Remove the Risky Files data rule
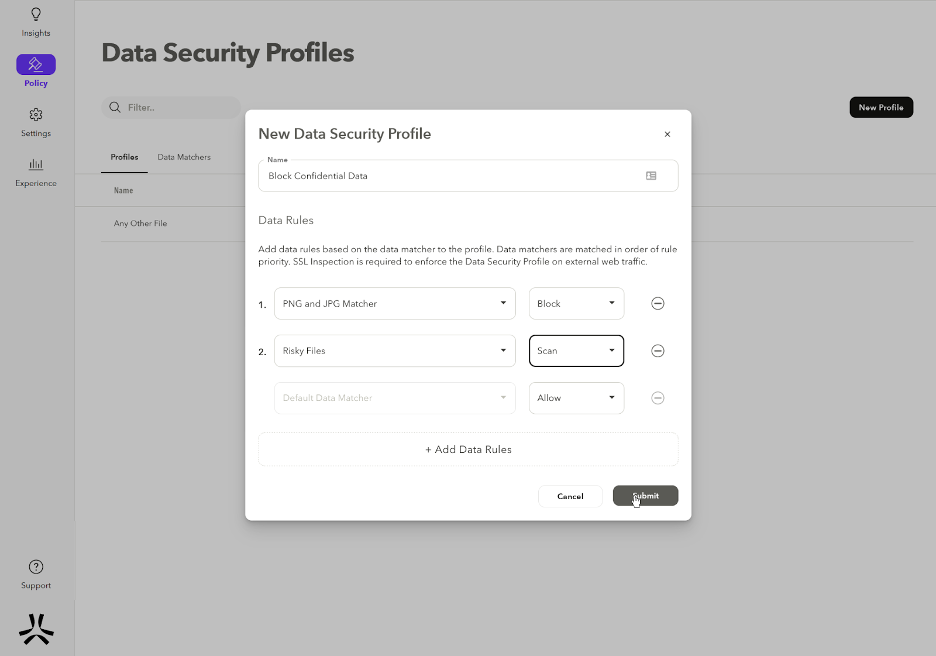The image size is (936, 656). [x=658, y=351]
